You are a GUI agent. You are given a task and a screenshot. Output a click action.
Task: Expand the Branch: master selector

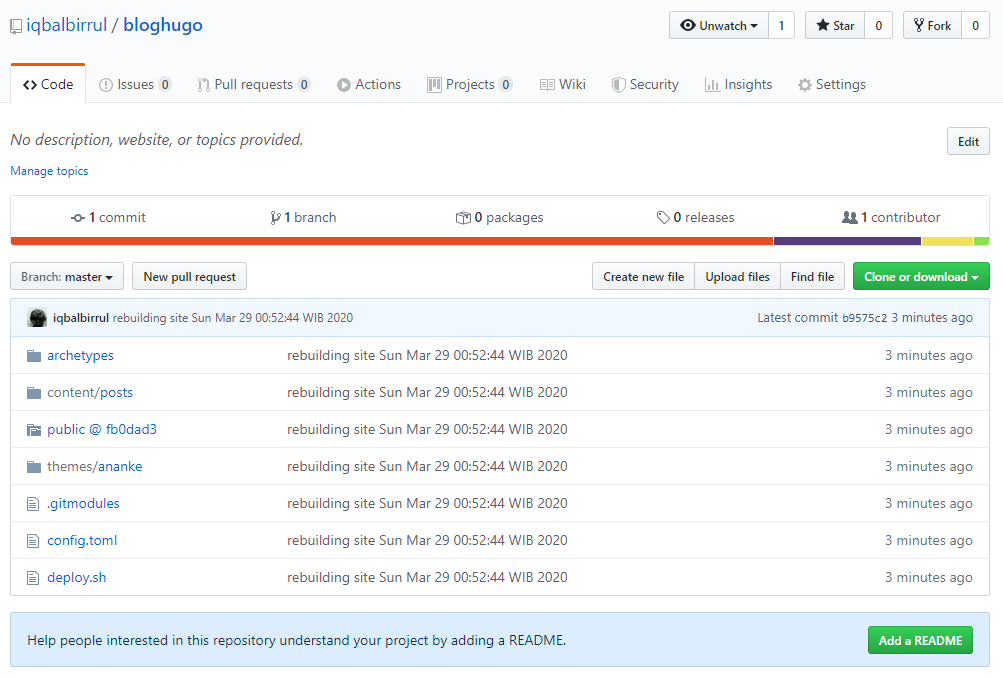click(x=67, y=277)
